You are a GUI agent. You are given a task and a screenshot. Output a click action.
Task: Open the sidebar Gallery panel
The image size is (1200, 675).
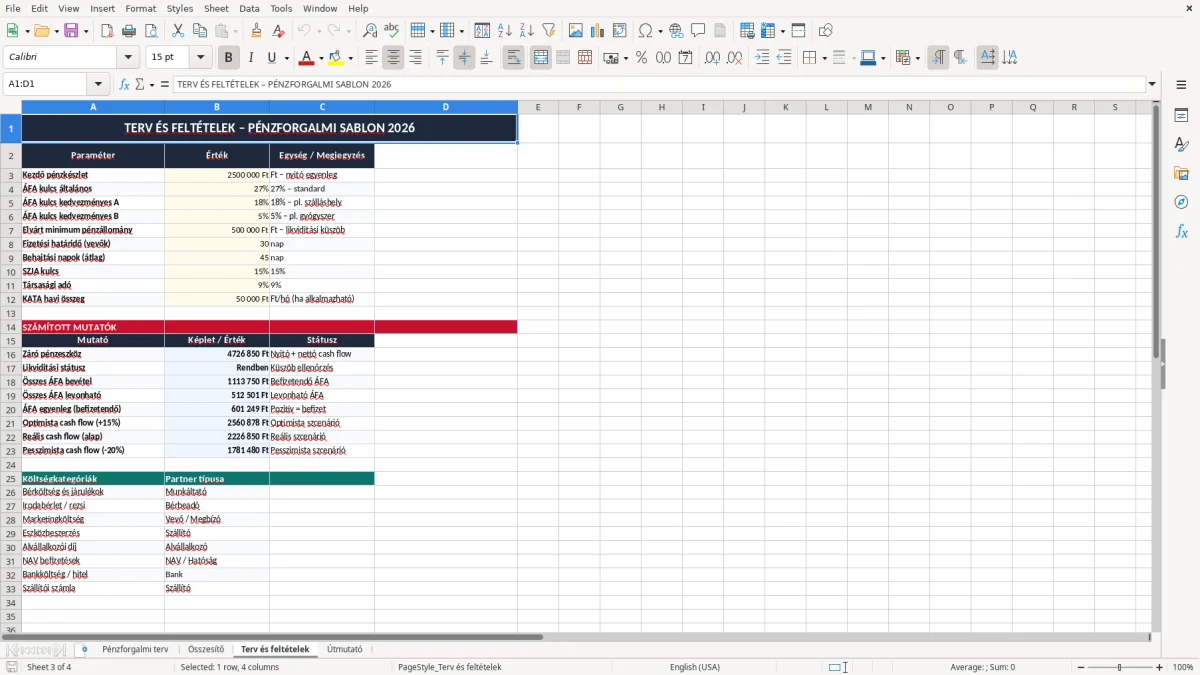coord(1181,174)
